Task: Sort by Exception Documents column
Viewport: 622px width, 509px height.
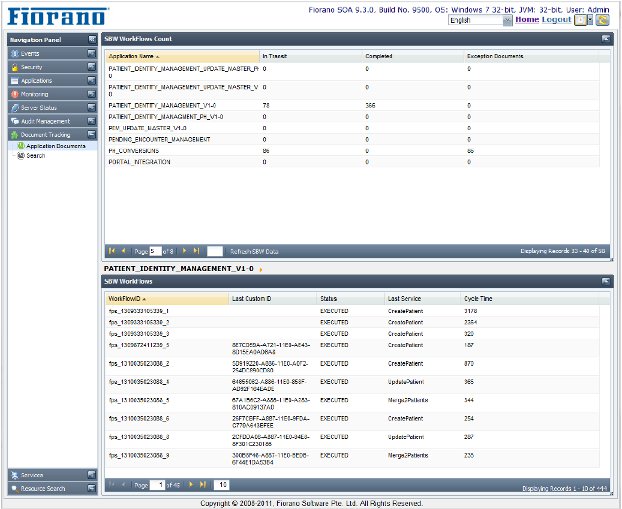Action: (x=537, y=56)
